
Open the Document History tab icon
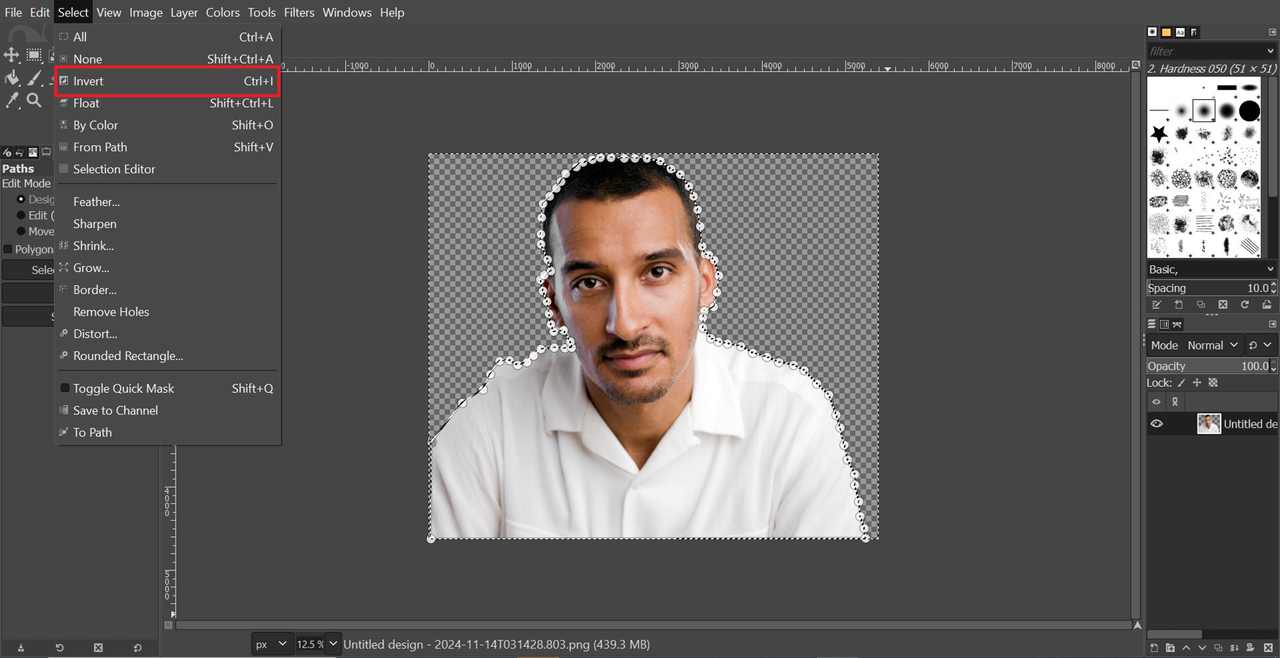(1192, 32)
